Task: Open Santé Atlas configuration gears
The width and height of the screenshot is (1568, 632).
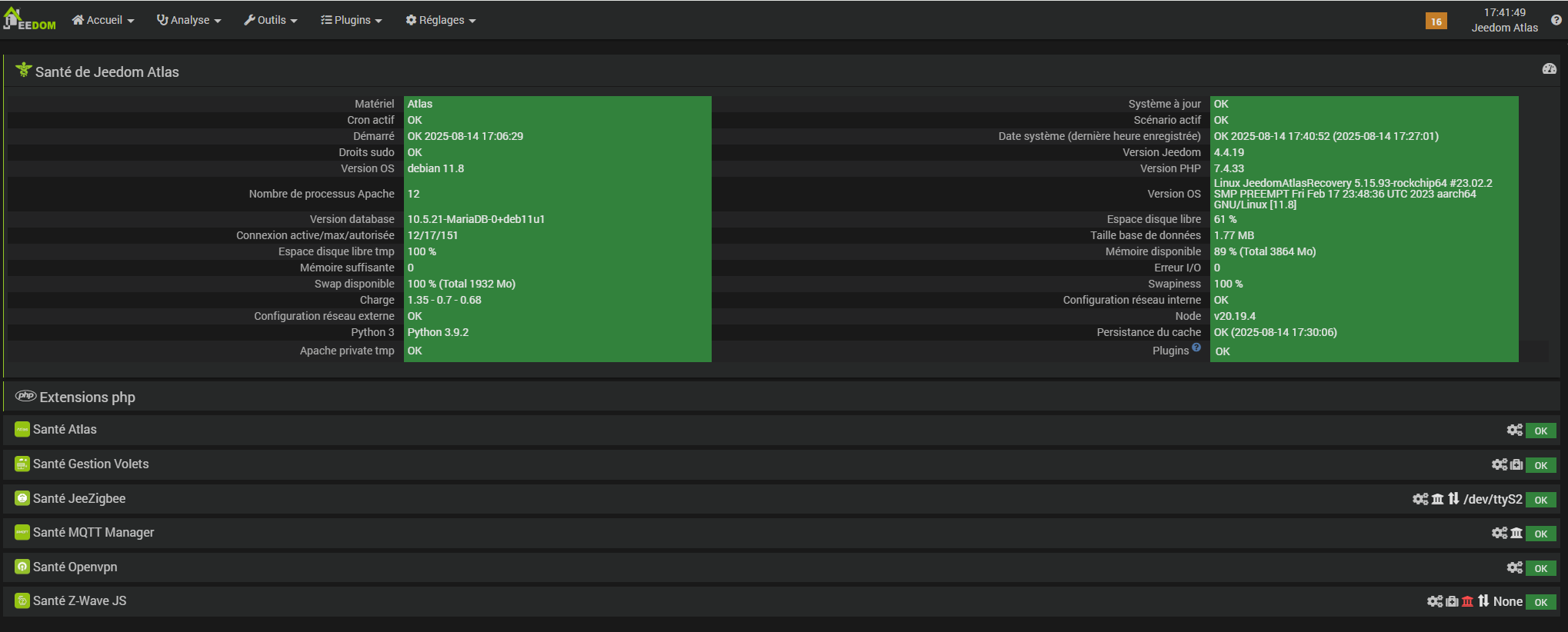Action: (x=1514, y=431)
